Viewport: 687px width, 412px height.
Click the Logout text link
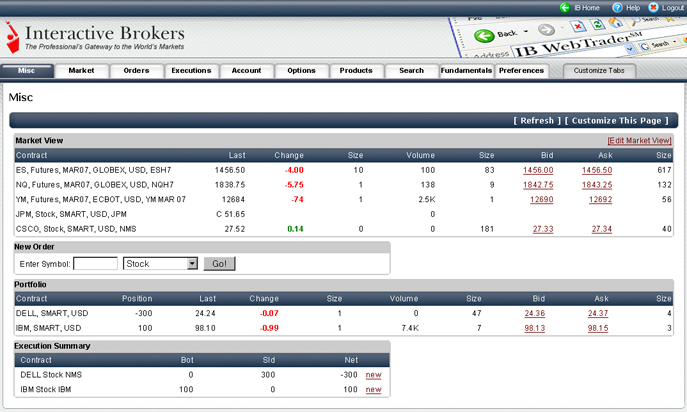673,8
